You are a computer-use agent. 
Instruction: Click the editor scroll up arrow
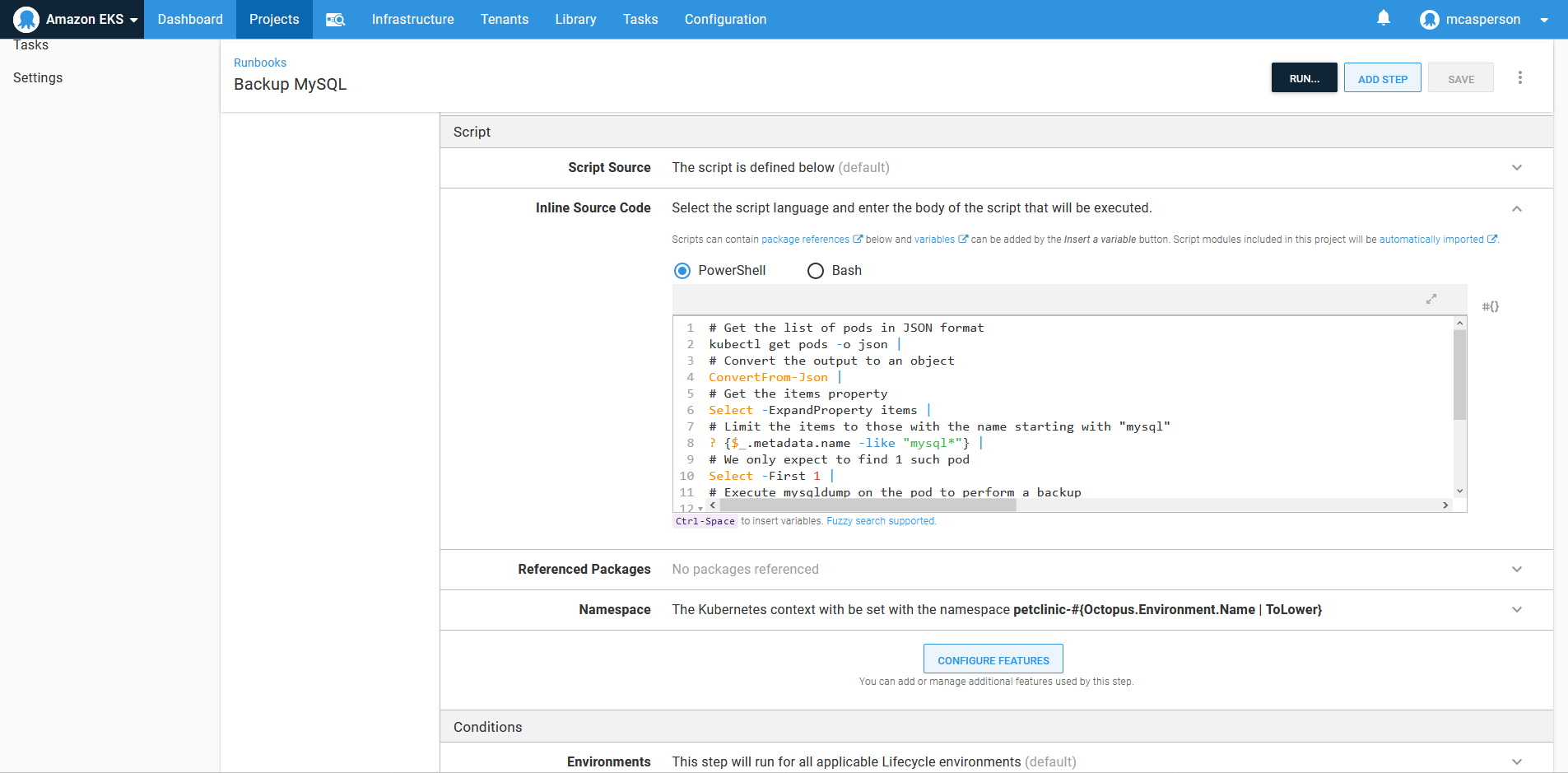point(1459,323)
